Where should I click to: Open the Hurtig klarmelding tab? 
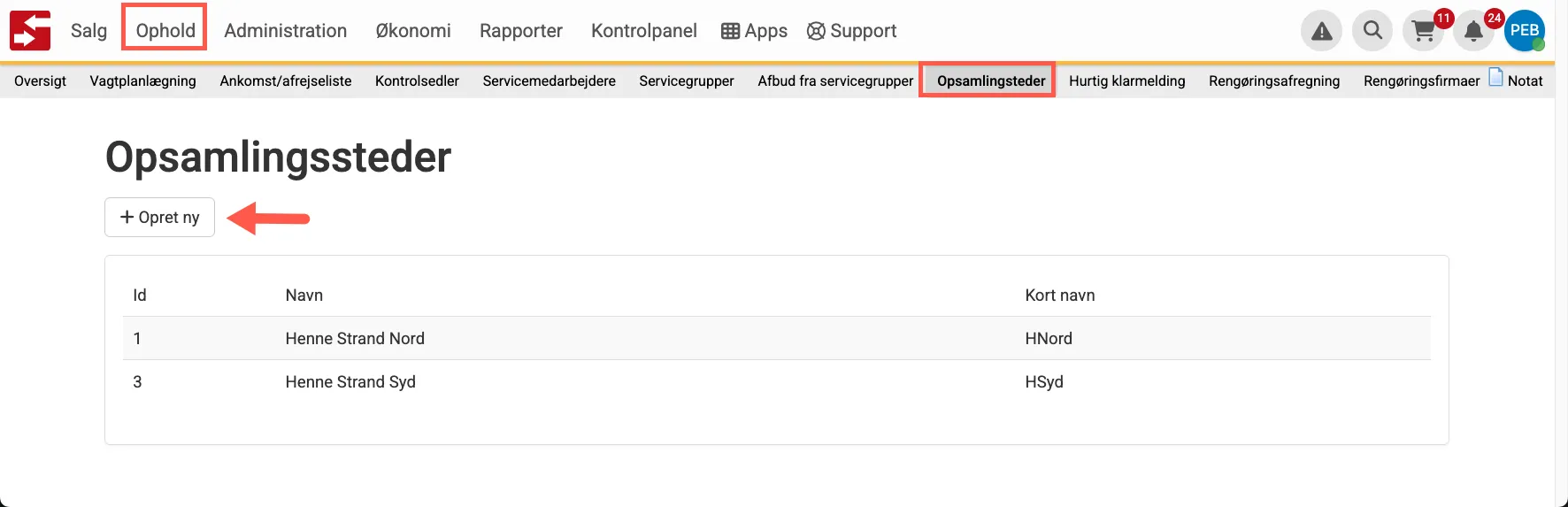(x=1126, y=81)
